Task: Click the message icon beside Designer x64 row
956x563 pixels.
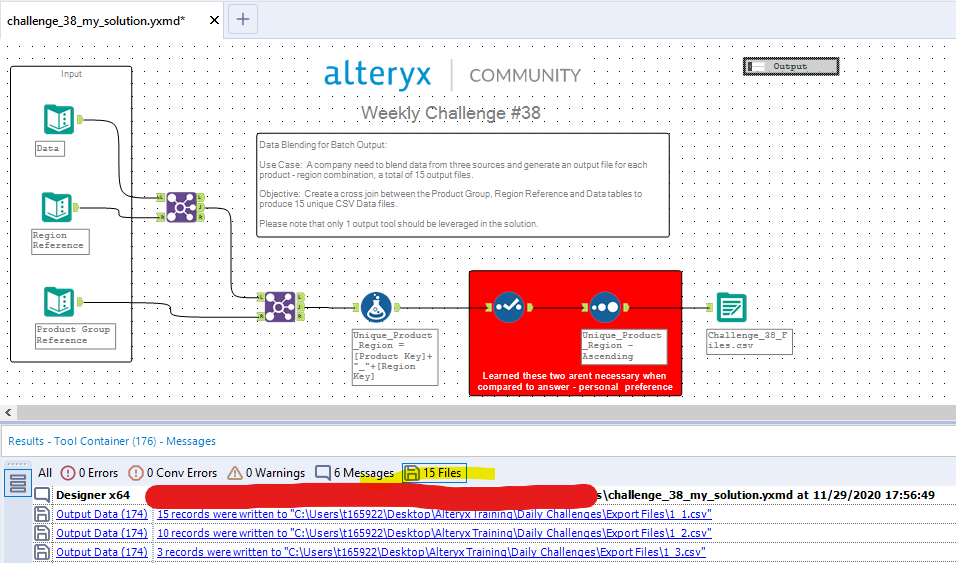Action: coord(42,495)
